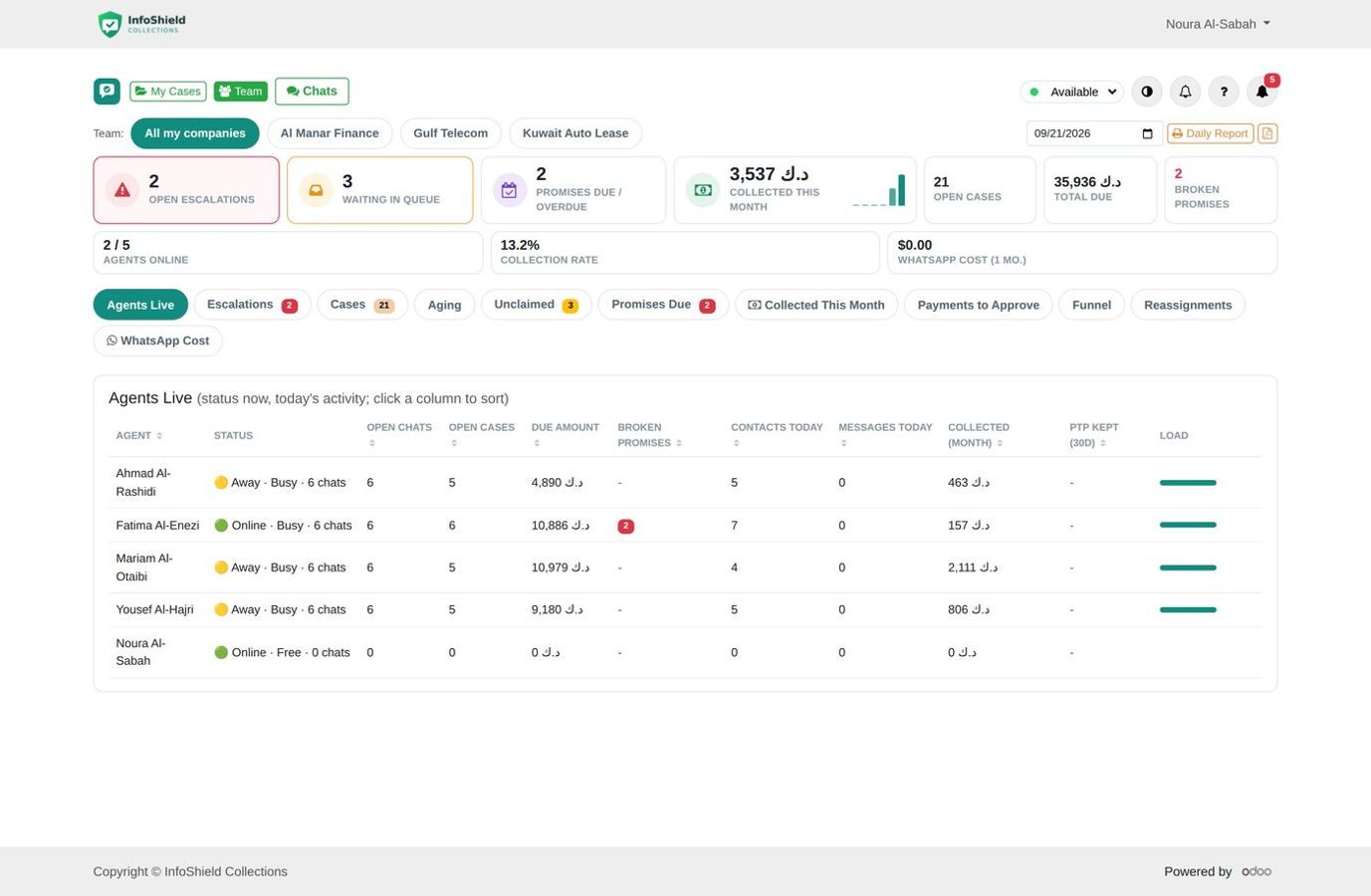Sort by the PTP Kept (30D) column
Screen dimensions: 1371x896
[x=1094, y=435]
